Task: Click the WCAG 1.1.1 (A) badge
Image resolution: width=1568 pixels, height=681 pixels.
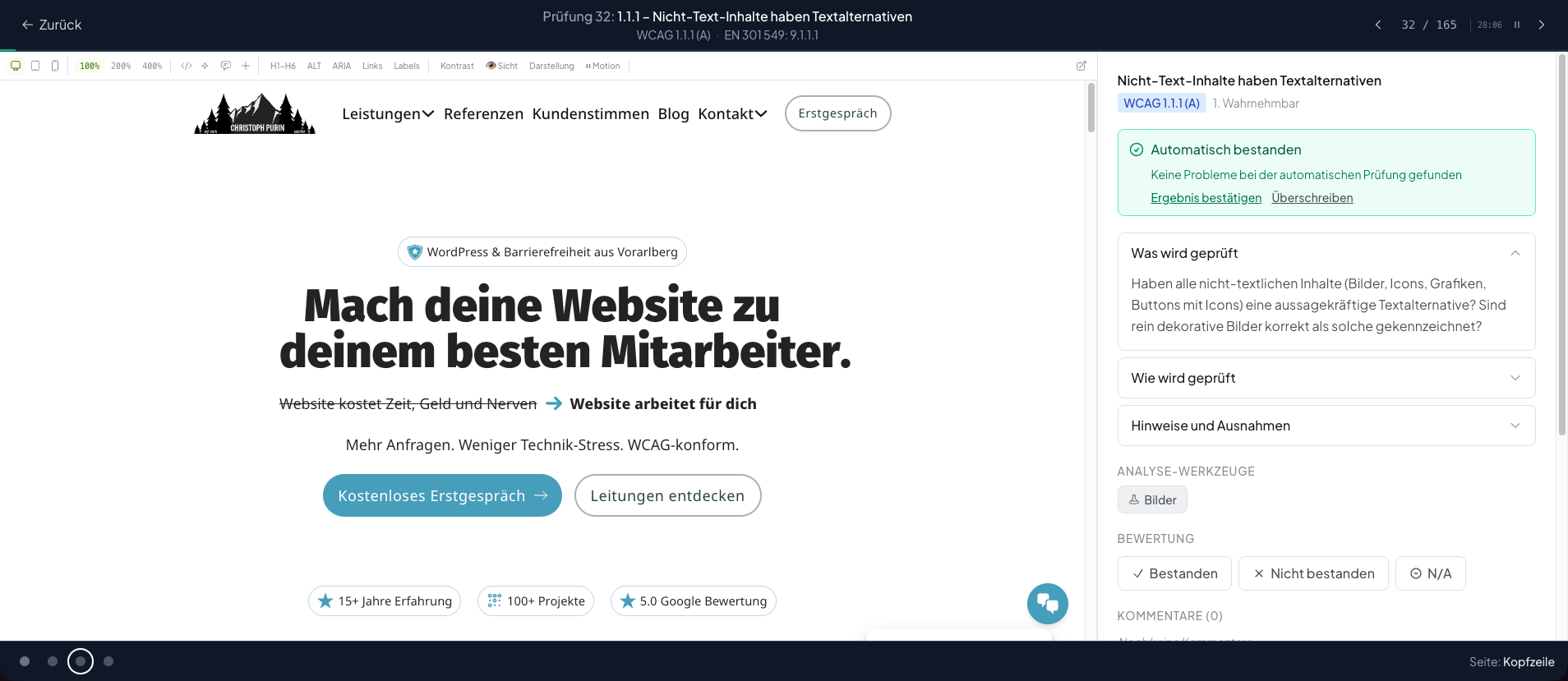Action: tap(1161, 103)
